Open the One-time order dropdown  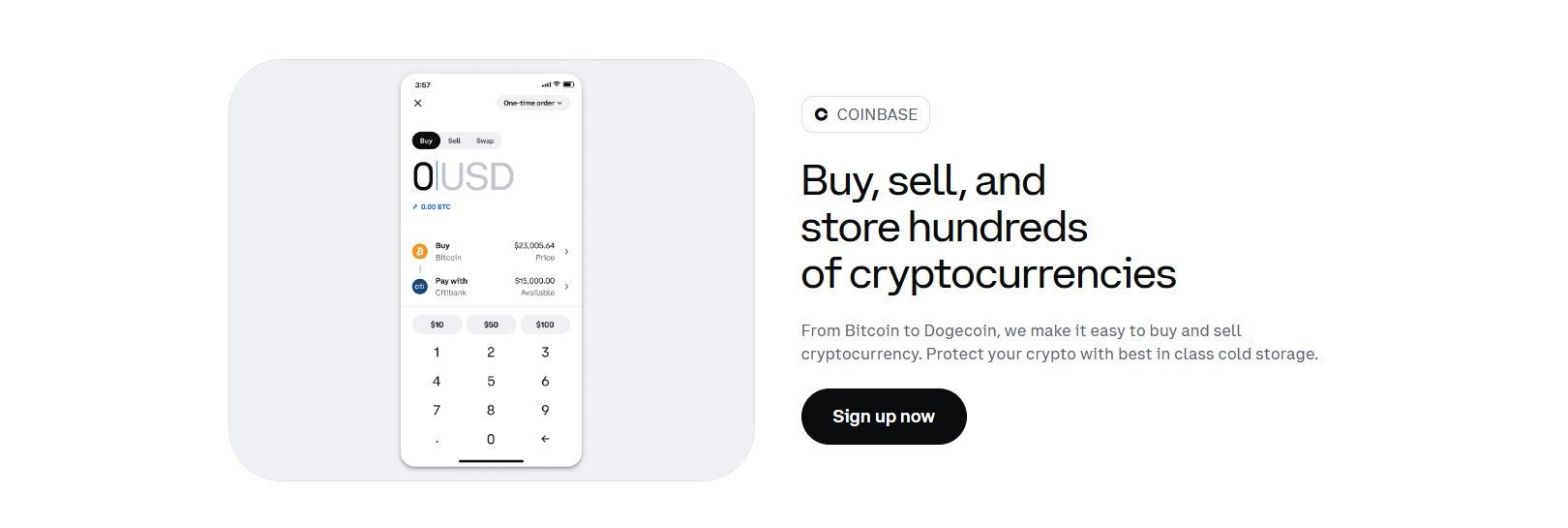(532, 103)
